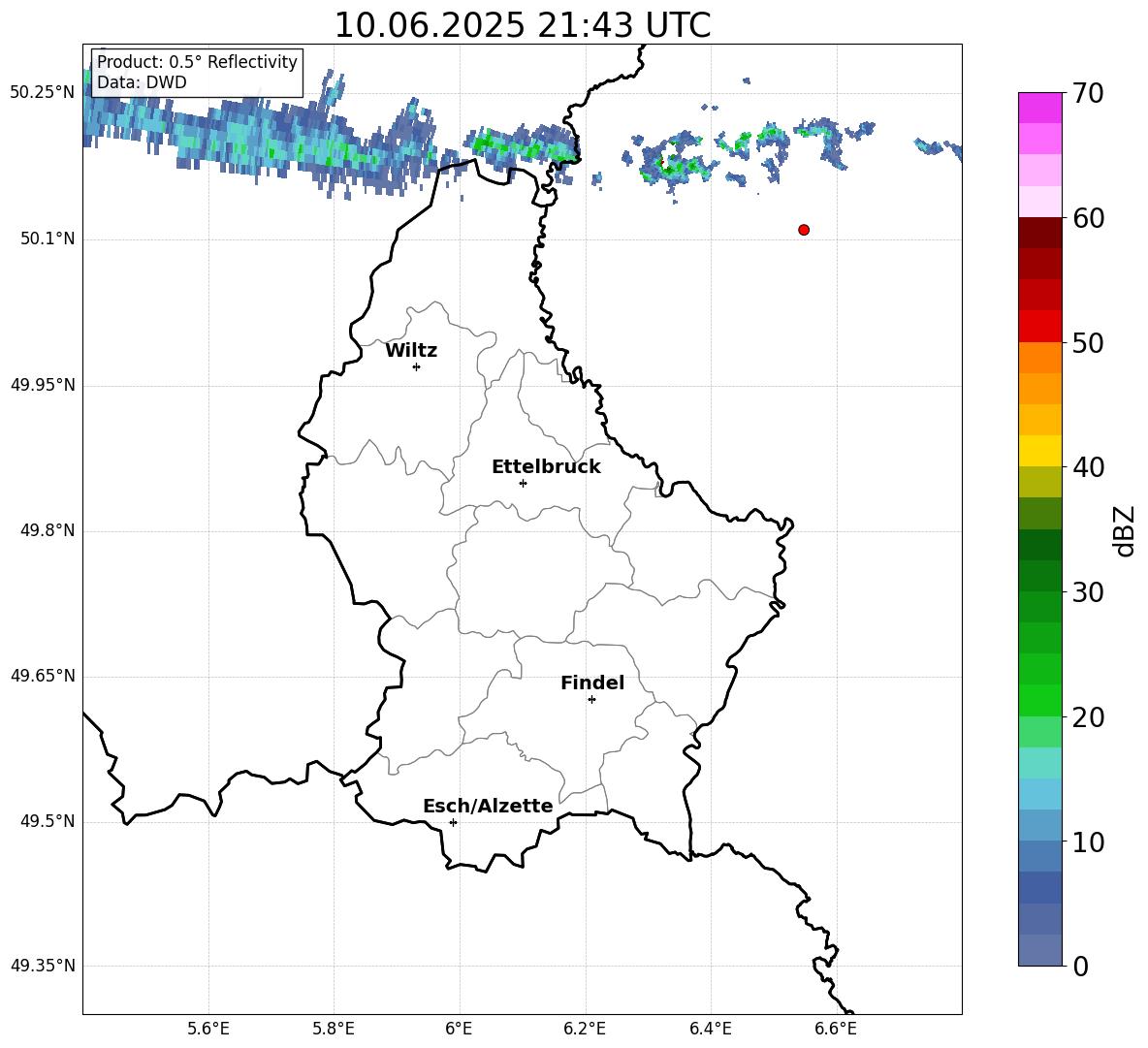Click the title 10.06.2025 21:43 UTC

pyautogui.click(x=523, y=25)
